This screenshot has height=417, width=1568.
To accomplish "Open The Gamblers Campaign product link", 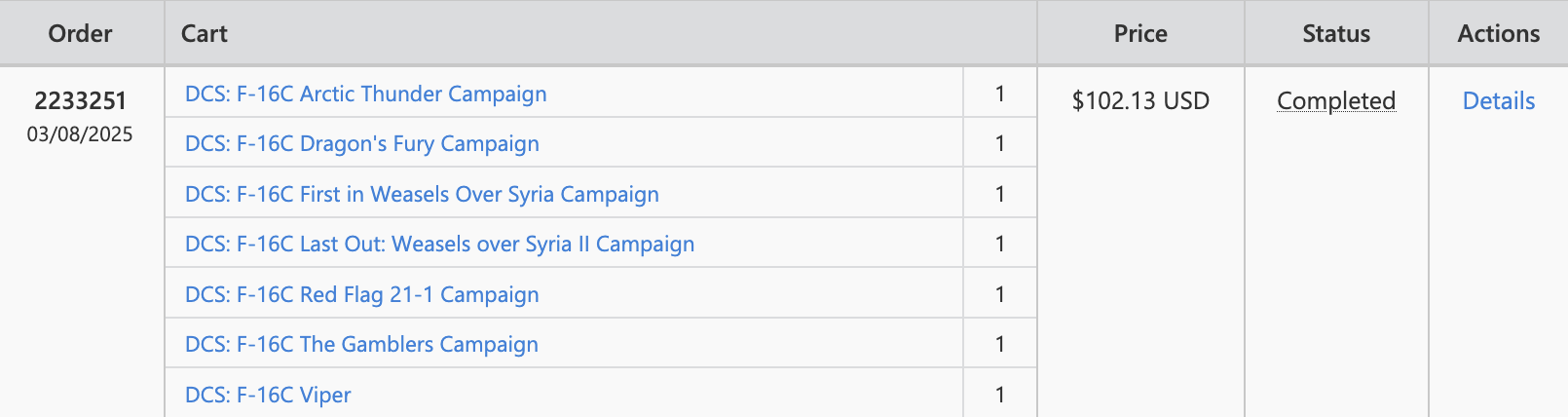I will (x=361, y=344).
